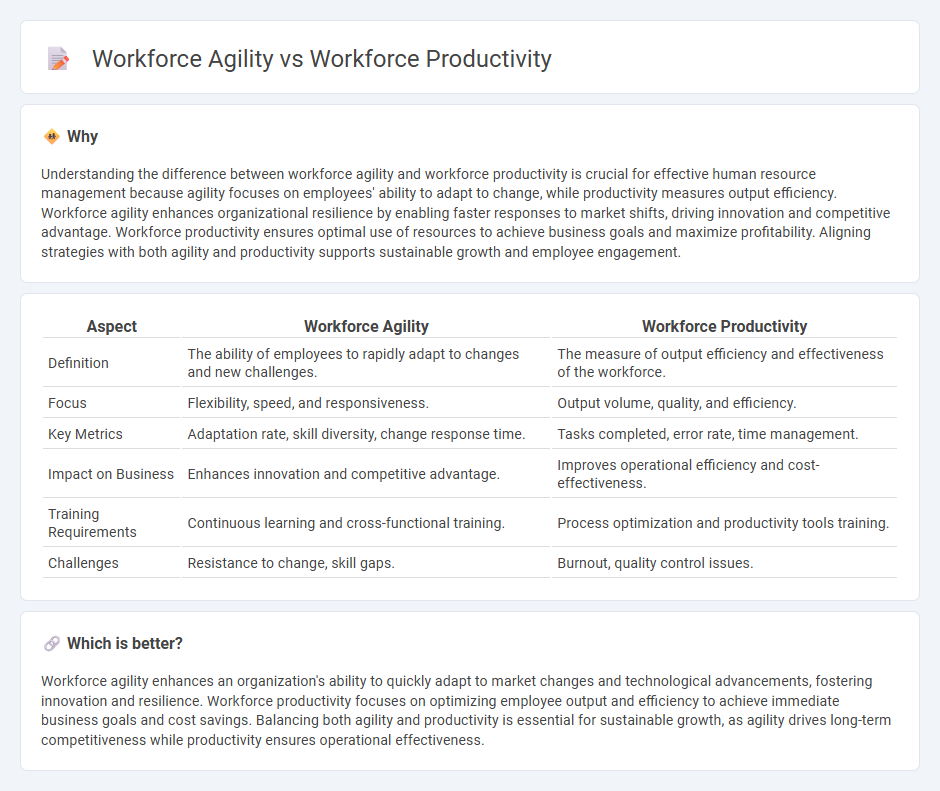This screenshot has width=940, height=791.
Task: Click the chain link icon beside Which is better?
Action: click(52, 643)
